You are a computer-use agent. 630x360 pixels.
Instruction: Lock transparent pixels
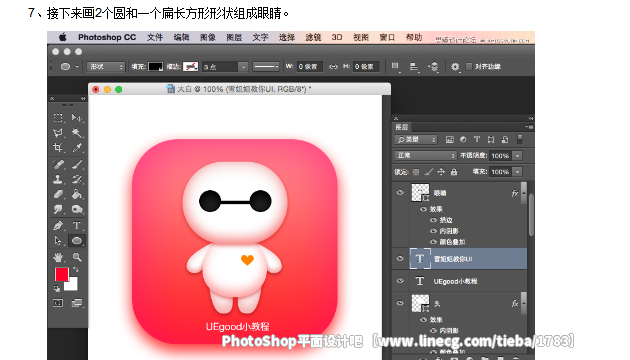[416, 172]
